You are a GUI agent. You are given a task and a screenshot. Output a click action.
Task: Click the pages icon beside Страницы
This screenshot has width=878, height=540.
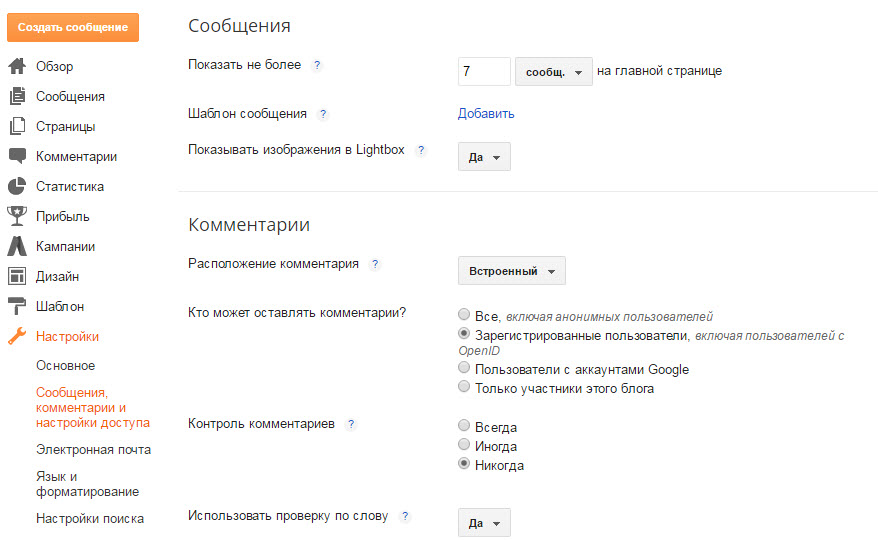coord(16,127)
